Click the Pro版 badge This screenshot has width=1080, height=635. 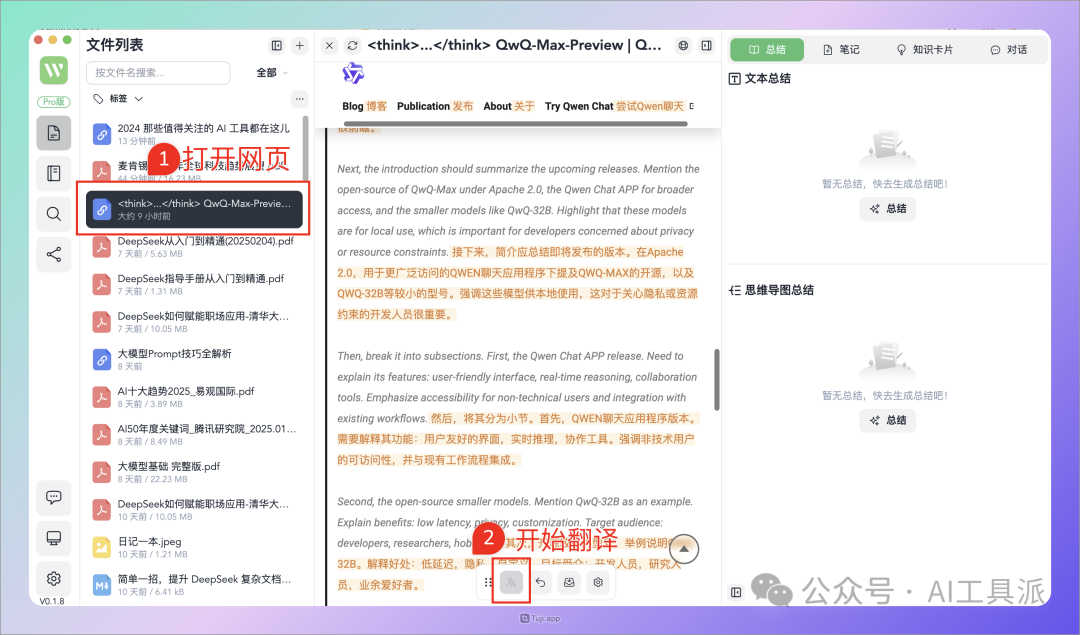pos(54,102)
